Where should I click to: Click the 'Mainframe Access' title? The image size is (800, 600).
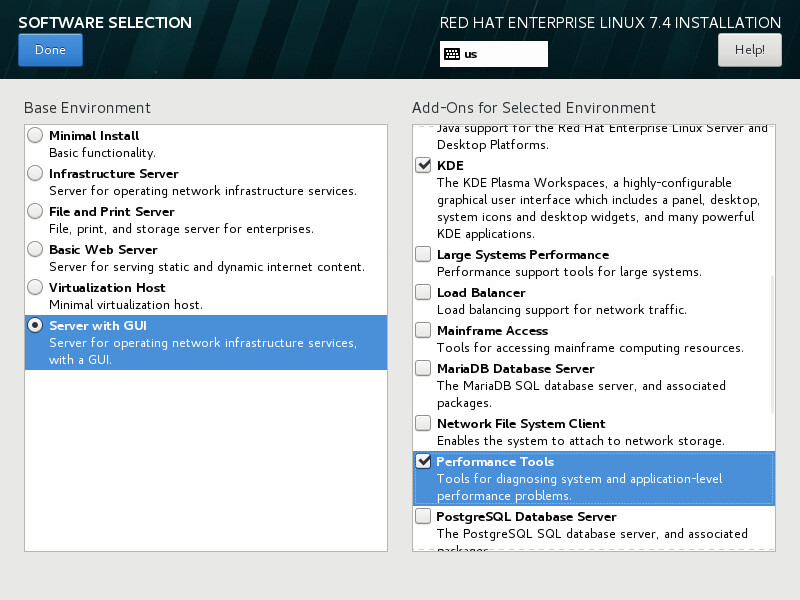click(492, 330)
